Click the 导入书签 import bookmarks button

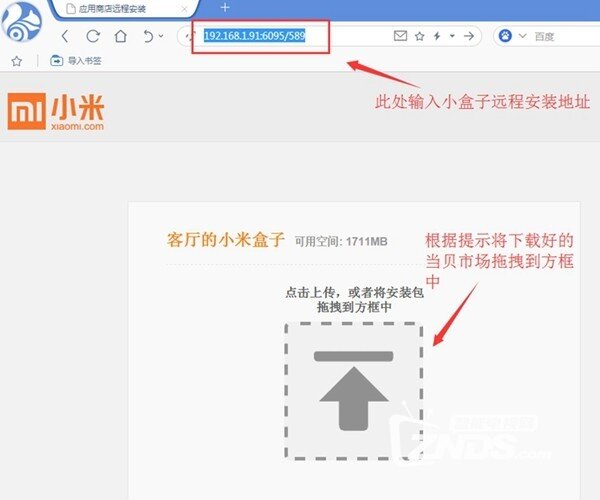click(76, 60)
